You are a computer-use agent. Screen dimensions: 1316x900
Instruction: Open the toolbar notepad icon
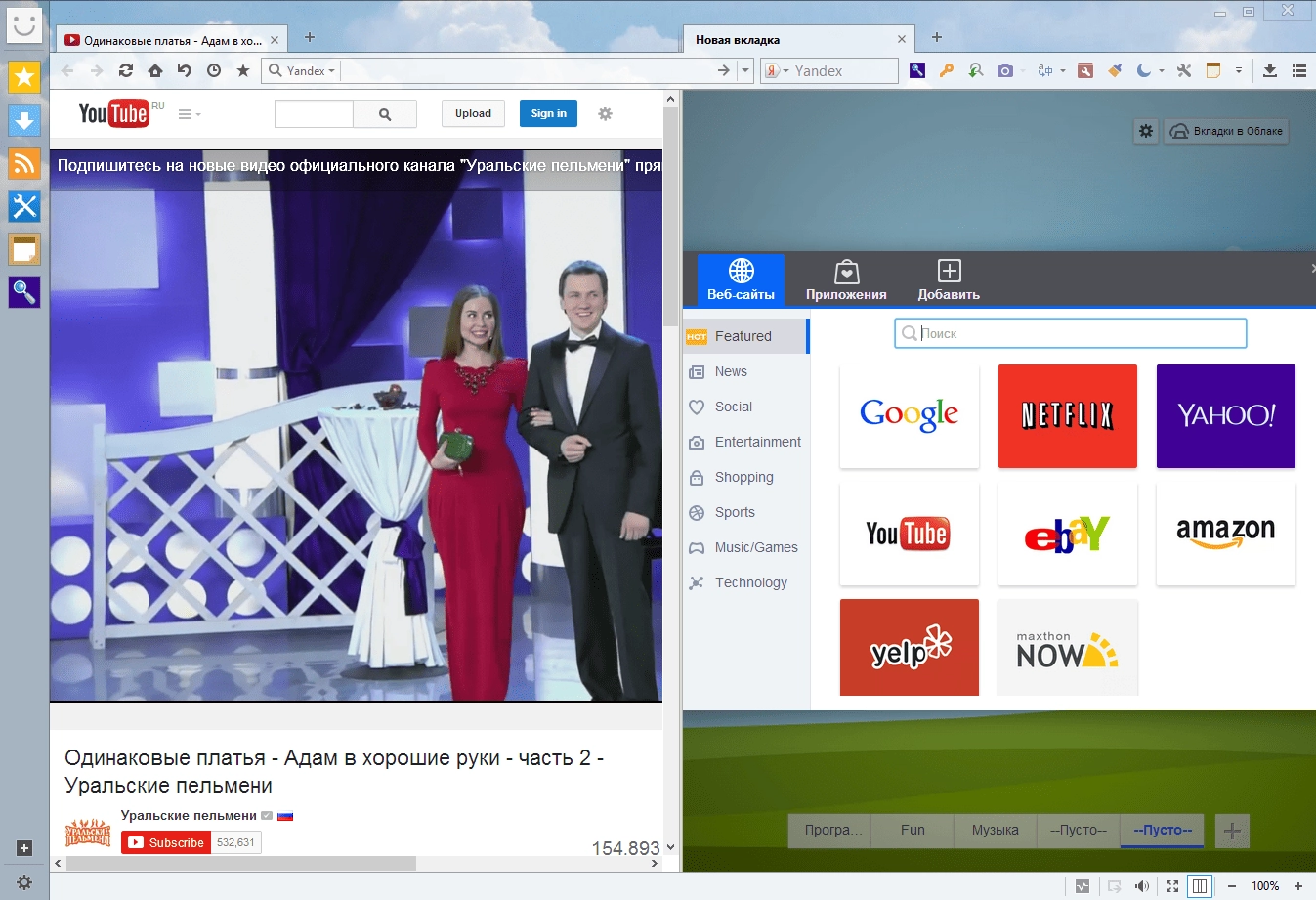pos(1213,70)
